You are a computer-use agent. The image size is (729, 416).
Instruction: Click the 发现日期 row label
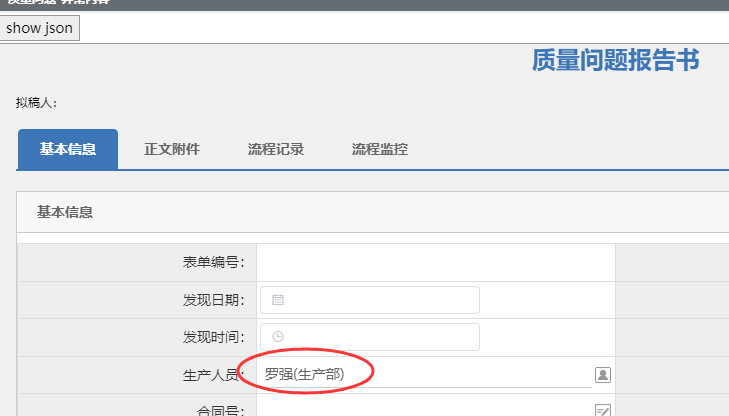(213, 300)
